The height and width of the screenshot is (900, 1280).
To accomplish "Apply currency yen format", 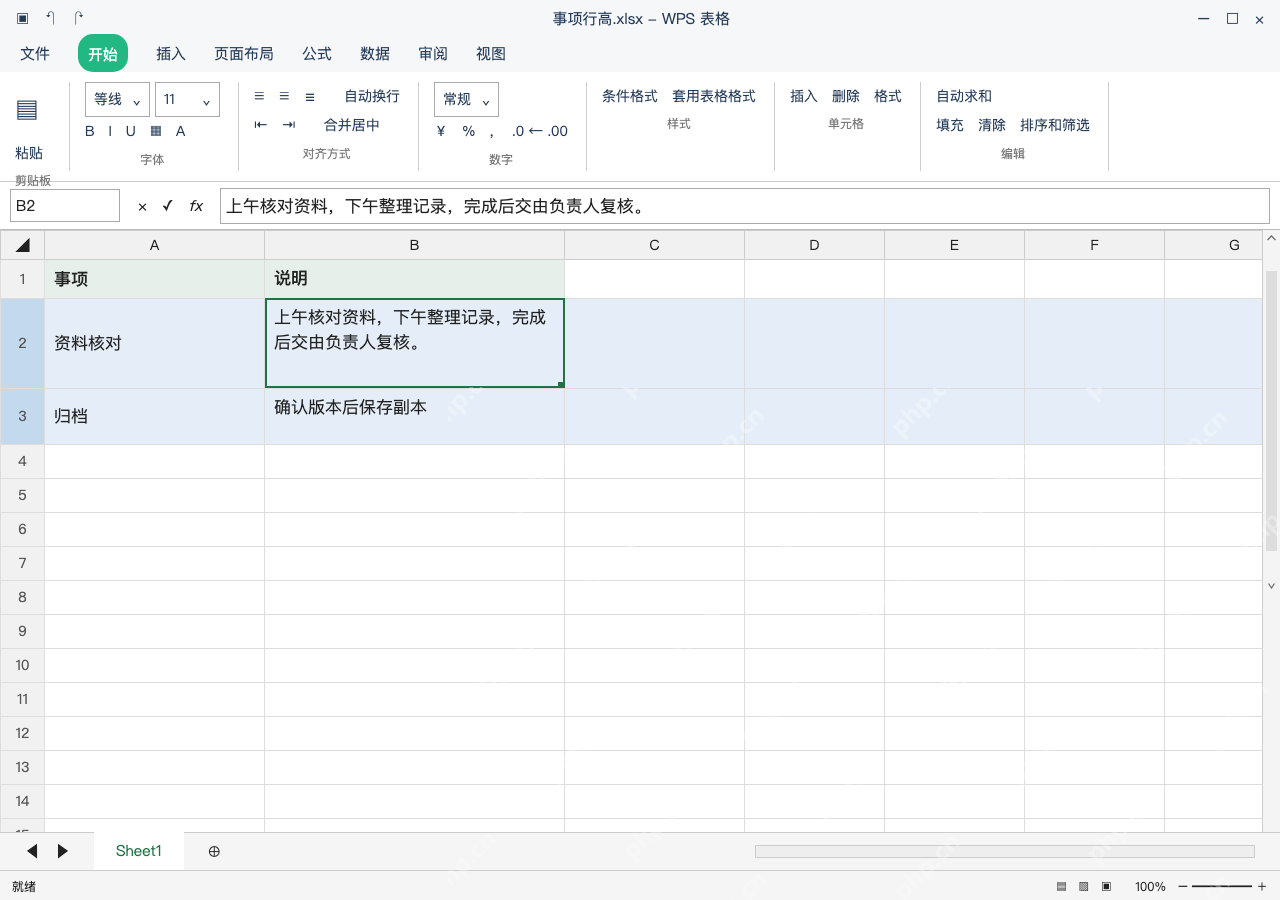I will pos(441,131).
